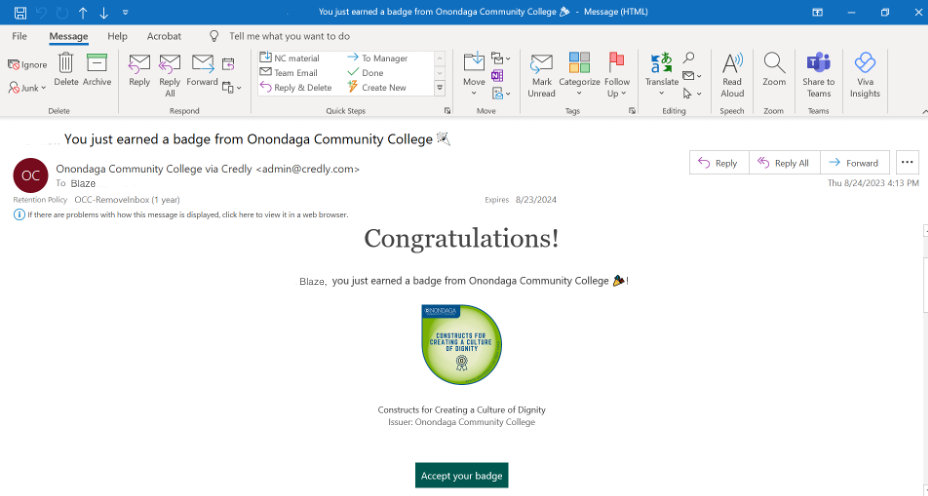Open Viva Insights

point(865,75)
